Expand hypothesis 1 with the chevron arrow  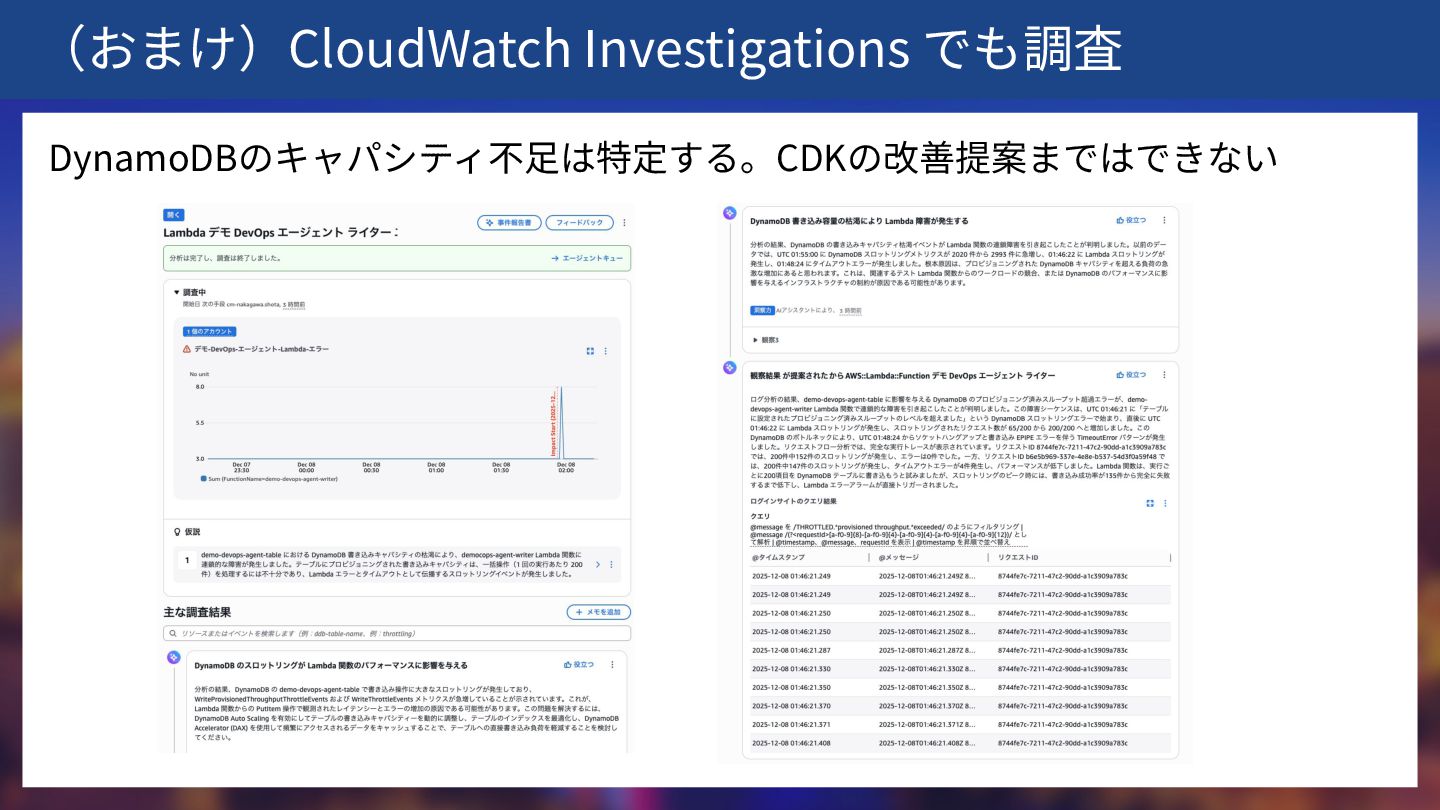tap(598, 565)
